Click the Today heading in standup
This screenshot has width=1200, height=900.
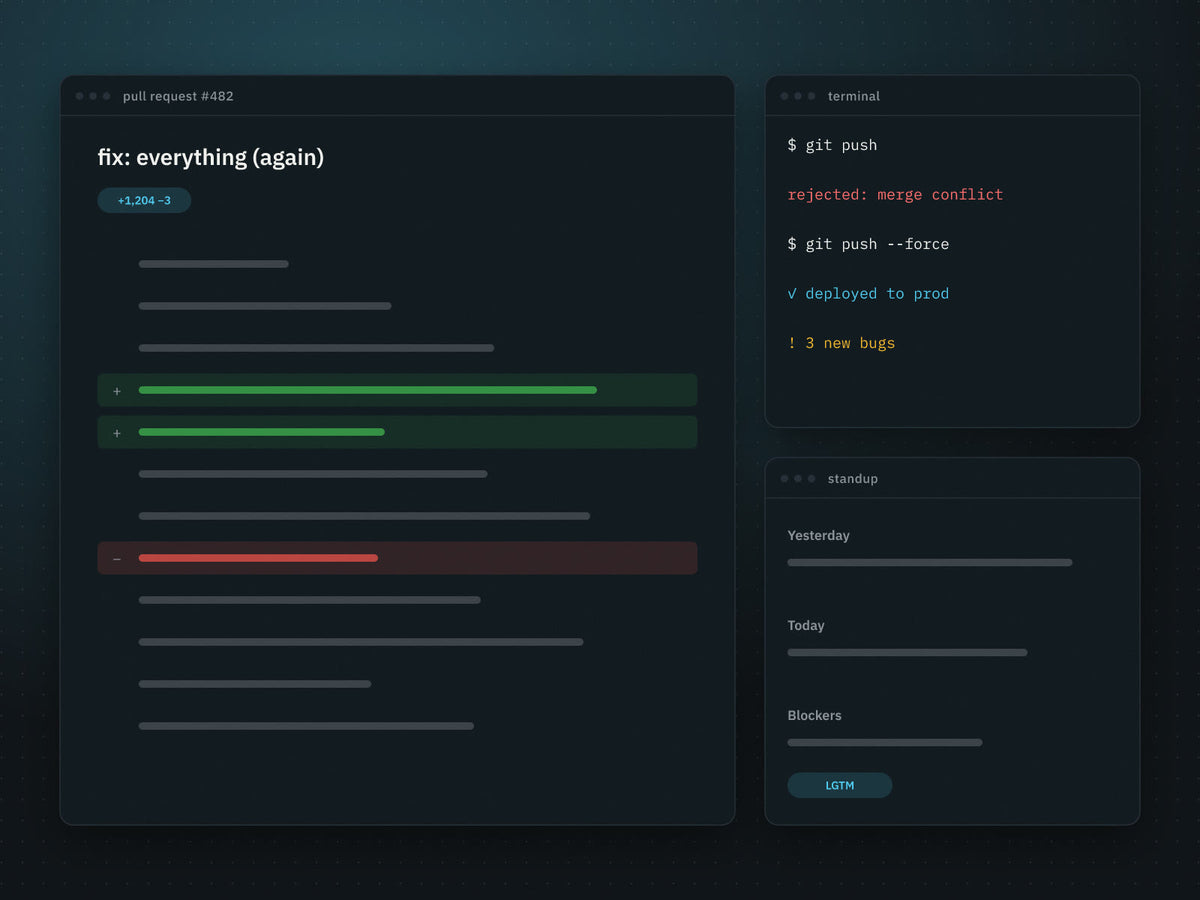pos(806,626)
